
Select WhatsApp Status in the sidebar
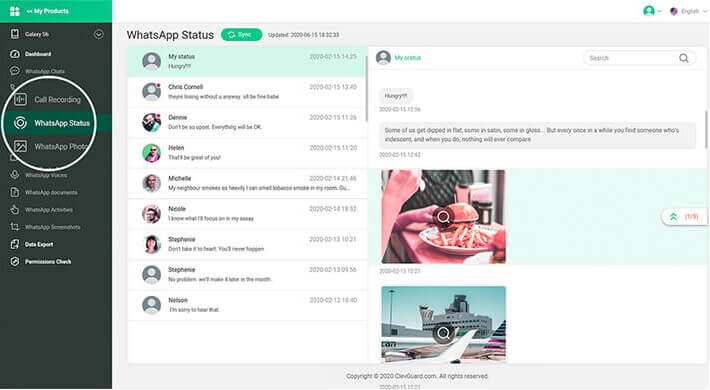[62, 123]
